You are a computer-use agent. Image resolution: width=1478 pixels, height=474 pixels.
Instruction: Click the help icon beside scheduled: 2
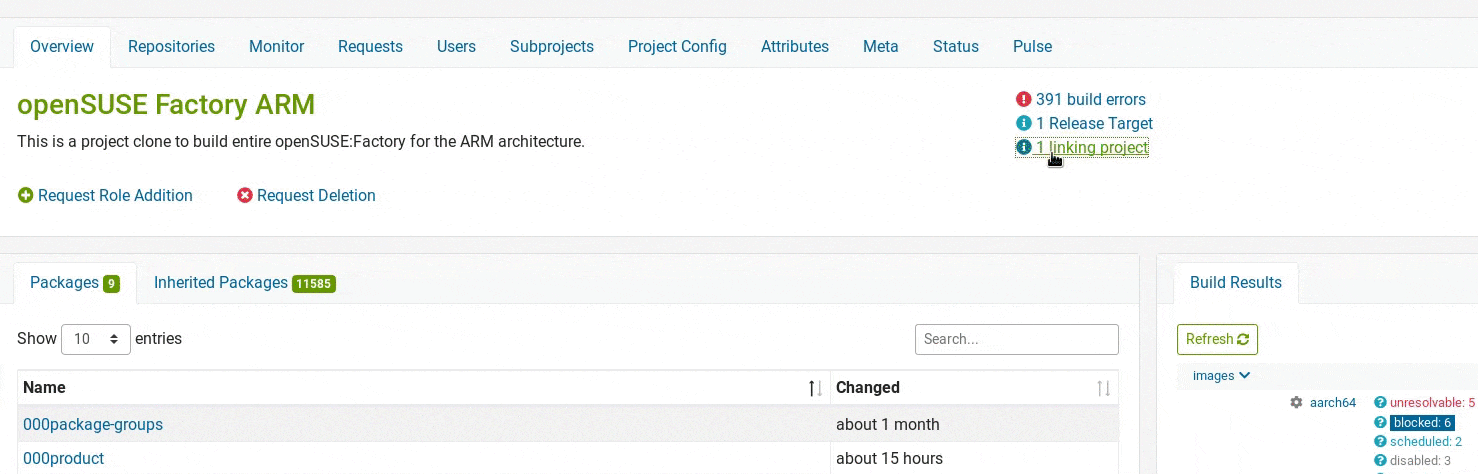click(1380, 441)
